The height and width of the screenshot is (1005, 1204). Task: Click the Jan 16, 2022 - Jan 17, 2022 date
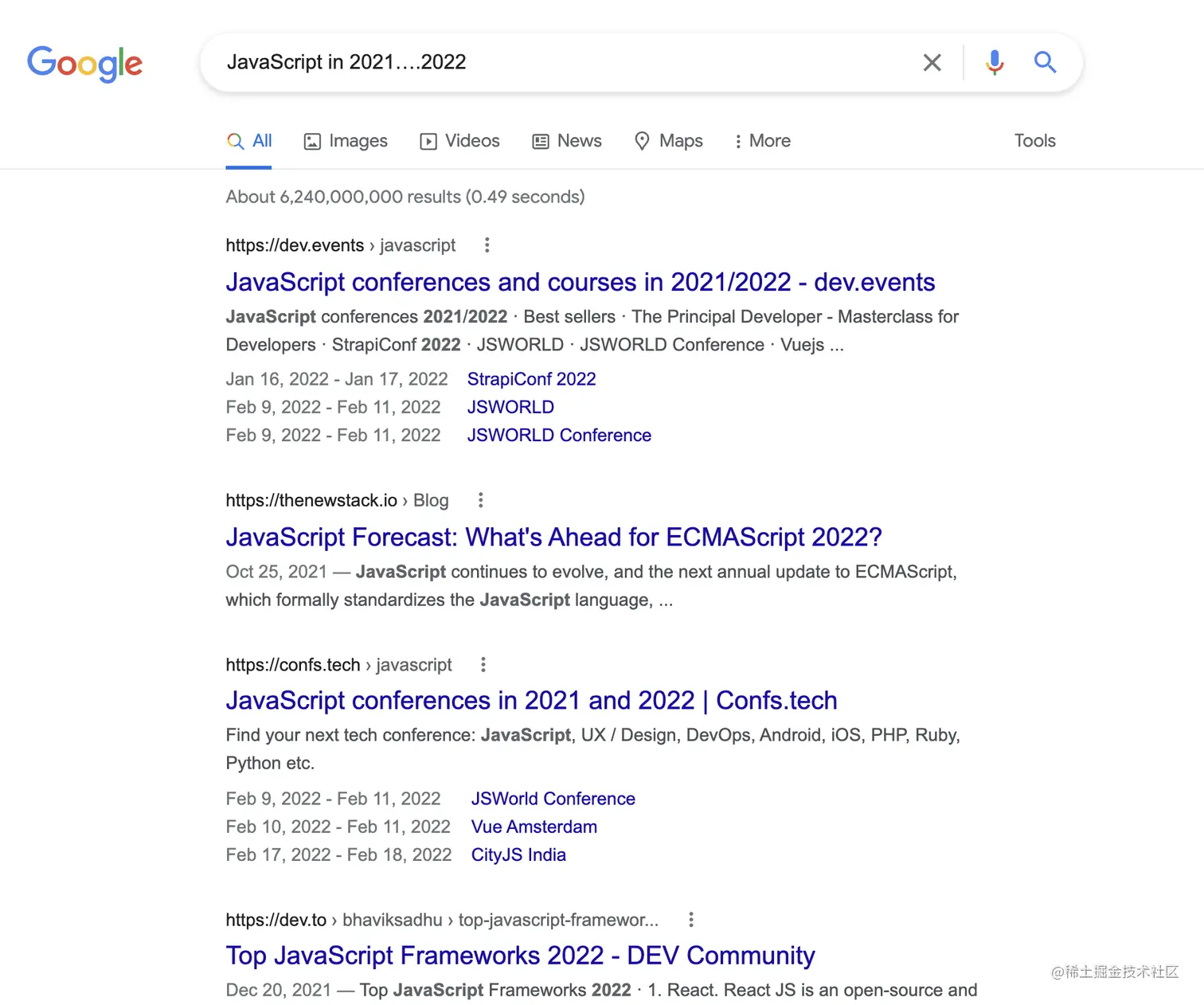click(x=337, y=379)
